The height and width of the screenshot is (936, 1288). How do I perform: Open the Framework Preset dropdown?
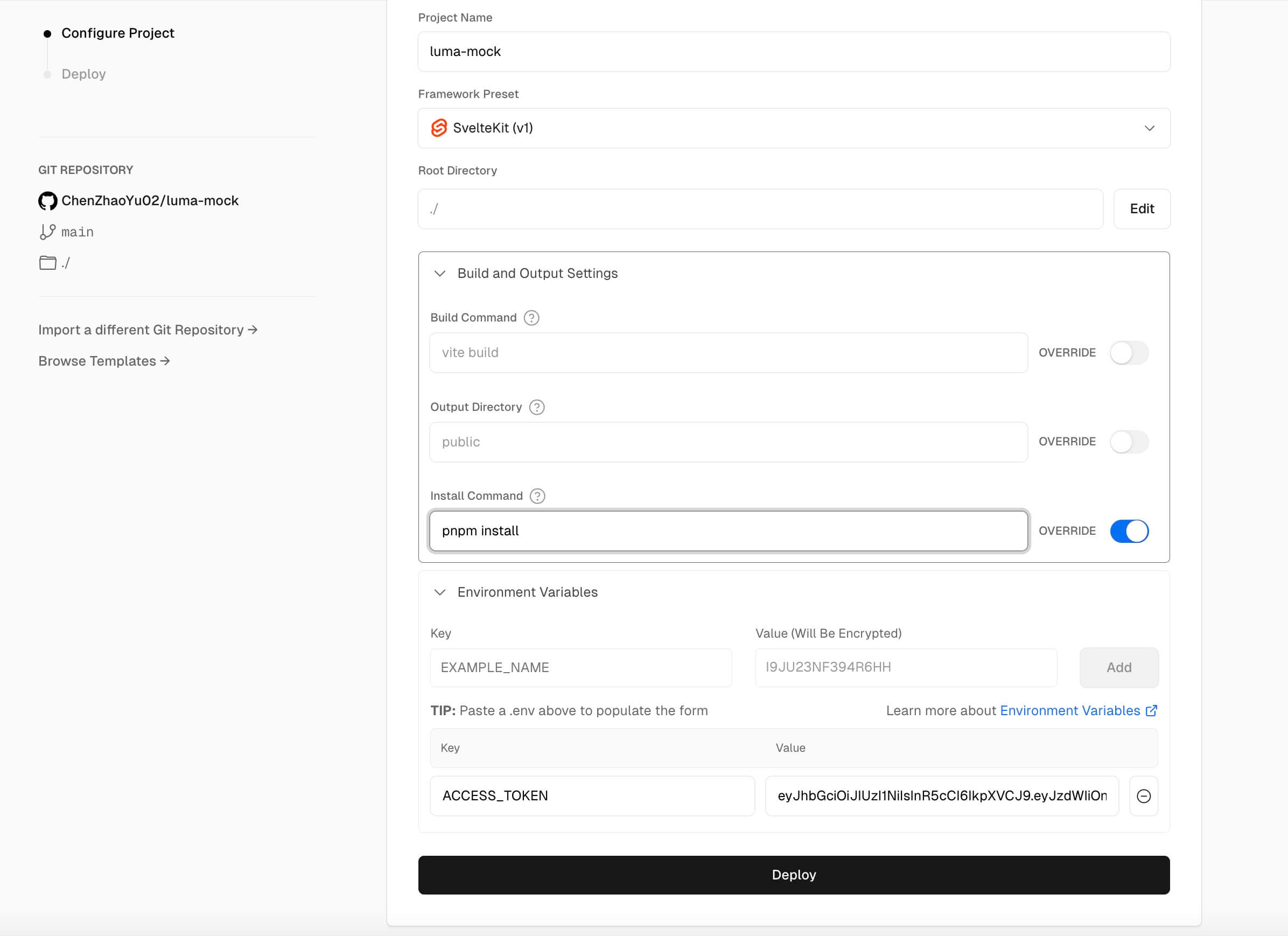[794, 128]
